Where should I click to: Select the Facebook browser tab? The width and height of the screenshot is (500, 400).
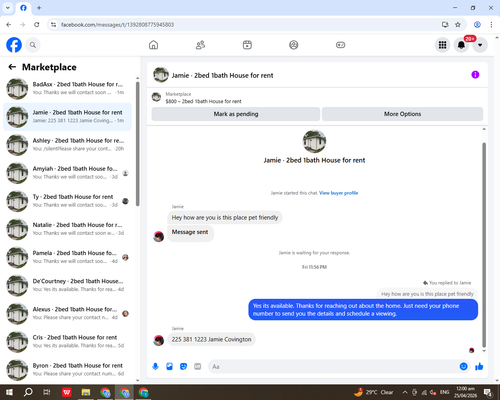click(x=23, y=8)
